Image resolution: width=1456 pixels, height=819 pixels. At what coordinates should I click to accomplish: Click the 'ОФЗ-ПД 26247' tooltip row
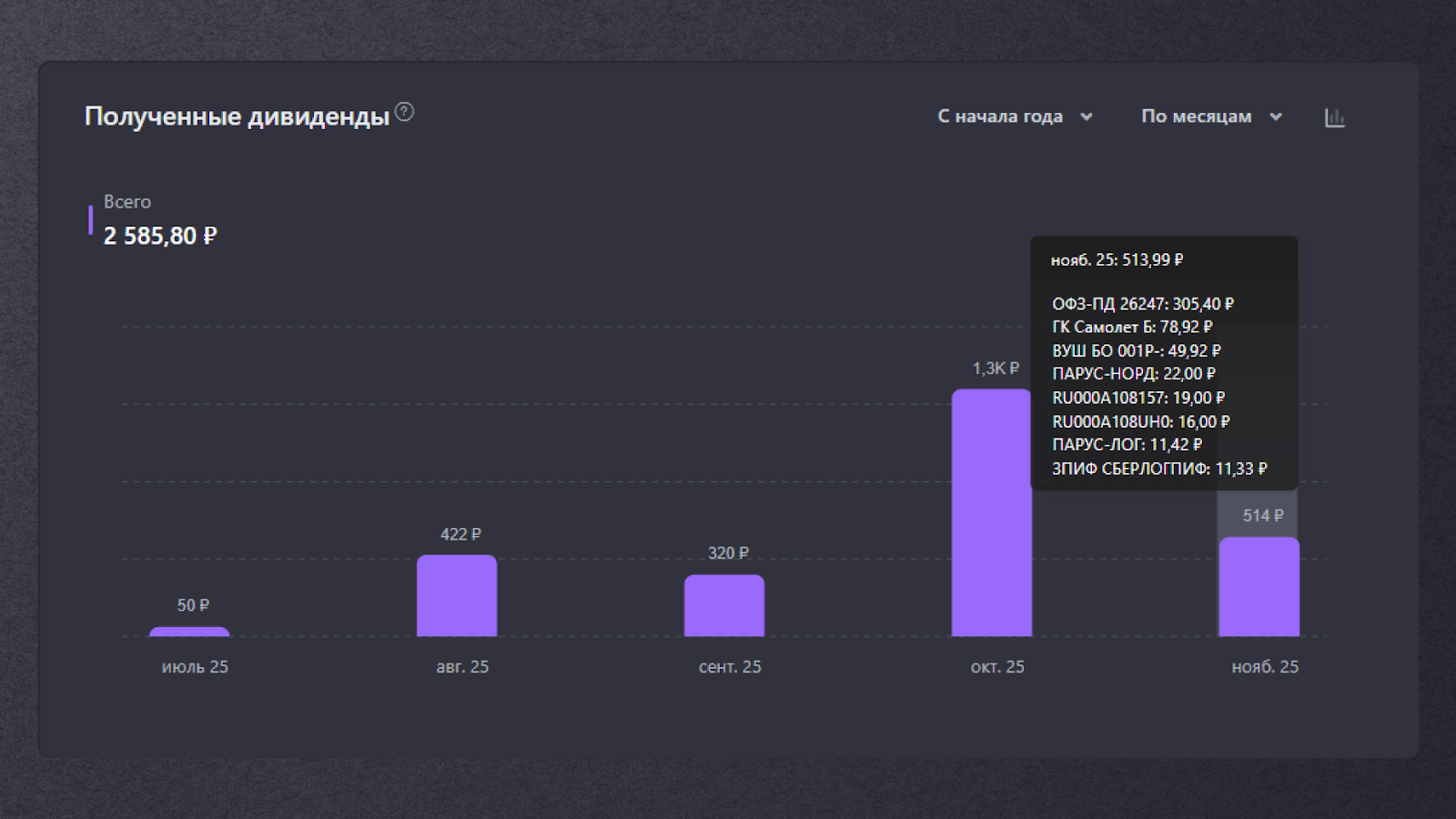point(1142,304)
